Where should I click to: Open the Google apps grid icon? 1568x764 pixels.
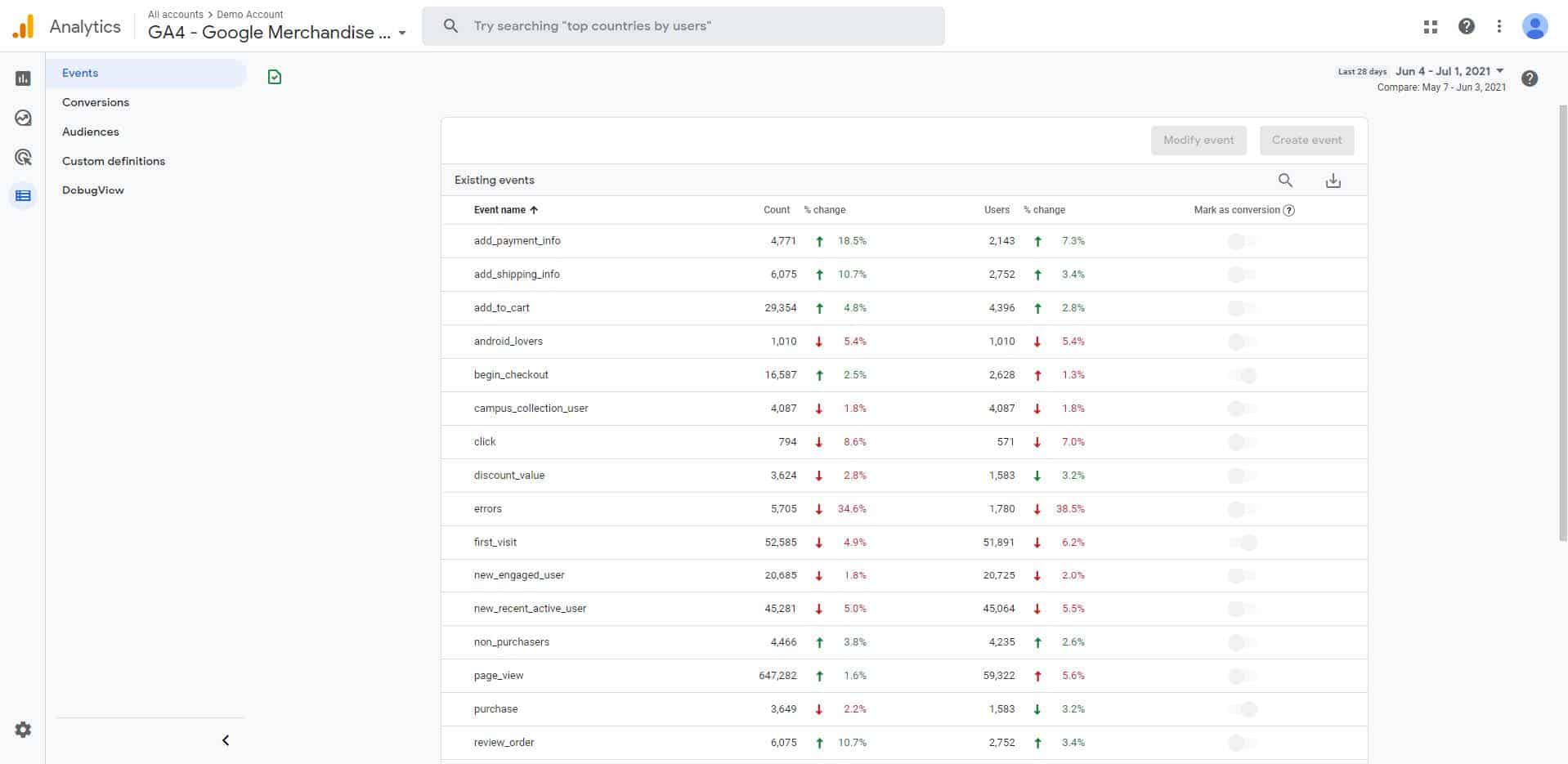click(x=1431, y=26)
